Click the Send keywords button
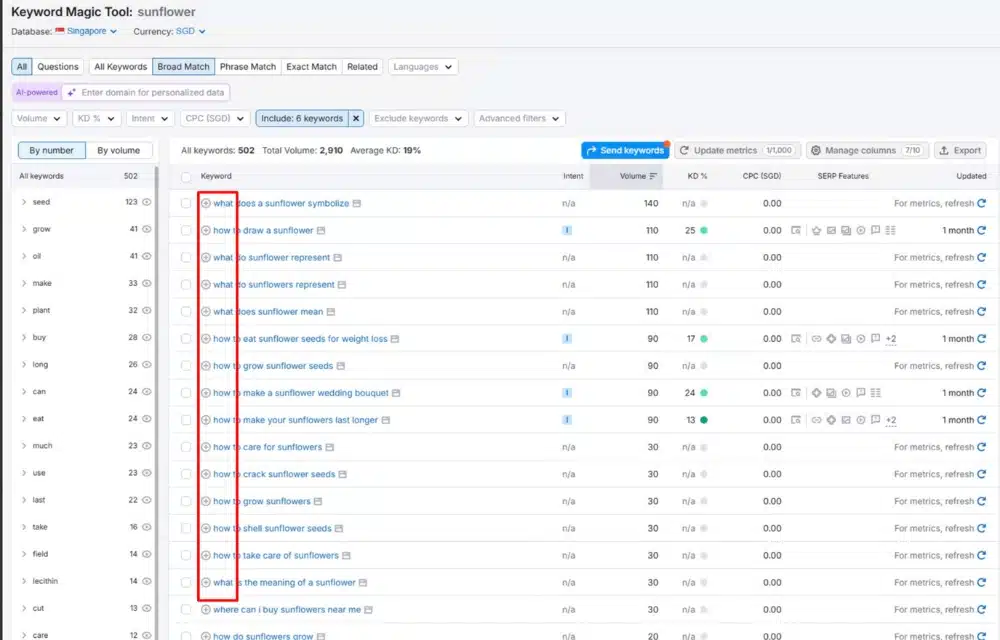 point(625,150)
